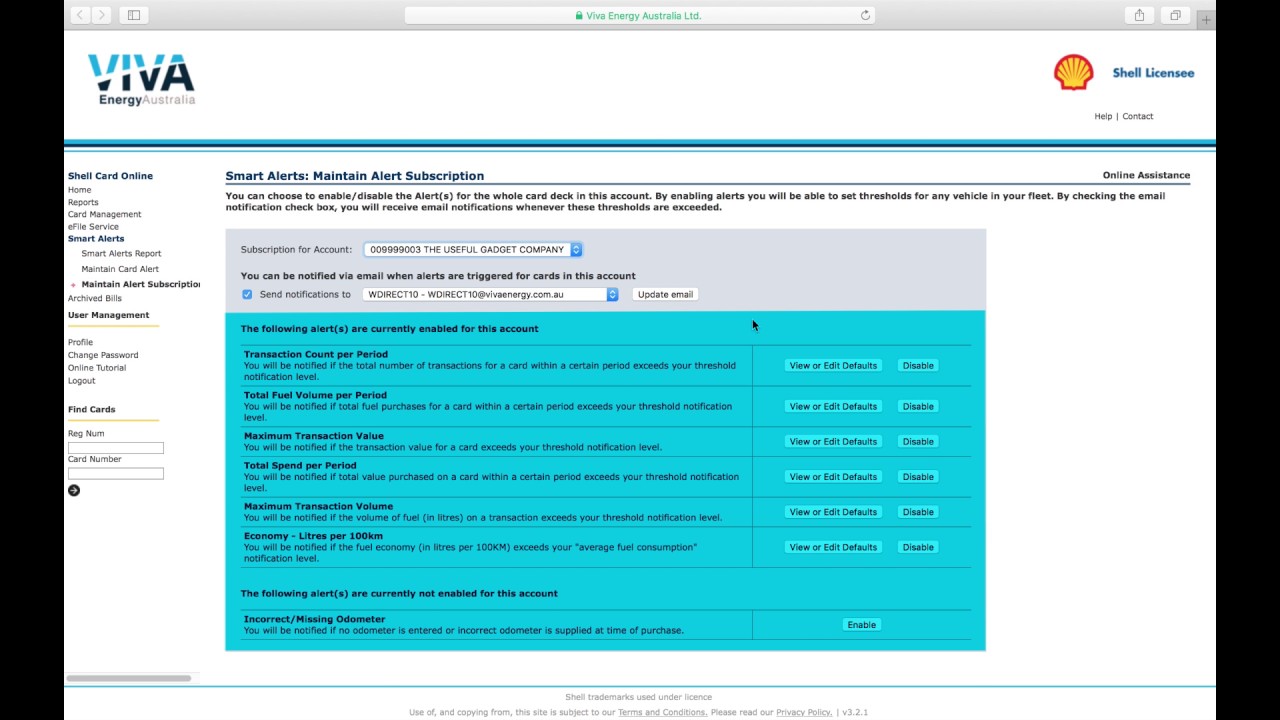Click the User Management heading
This screenshot has height=720, width=1280.
coord(108,315)
